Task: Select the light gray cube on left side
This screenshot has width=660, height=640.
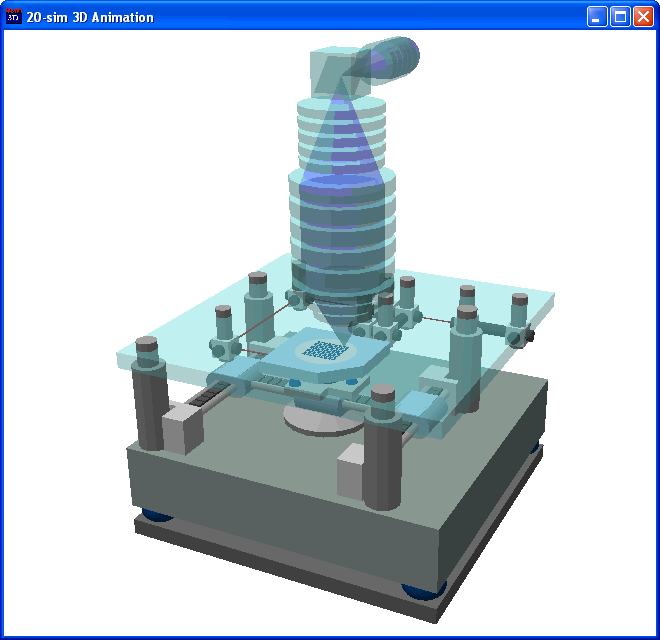Action: point(181,428)
